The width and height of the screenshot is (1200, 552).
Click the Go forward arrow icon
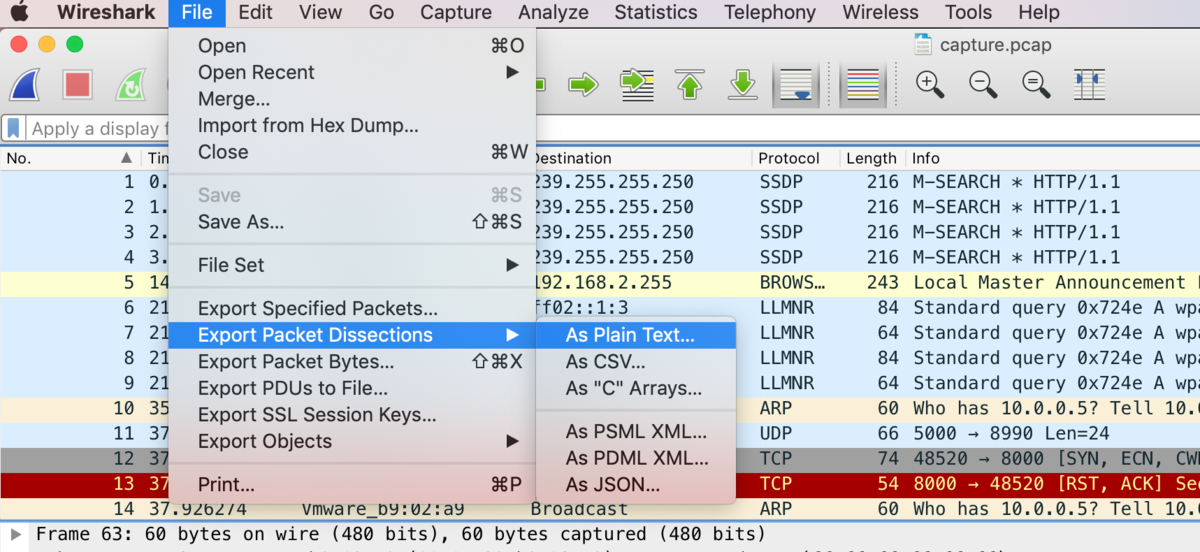(x=583, y=85)
